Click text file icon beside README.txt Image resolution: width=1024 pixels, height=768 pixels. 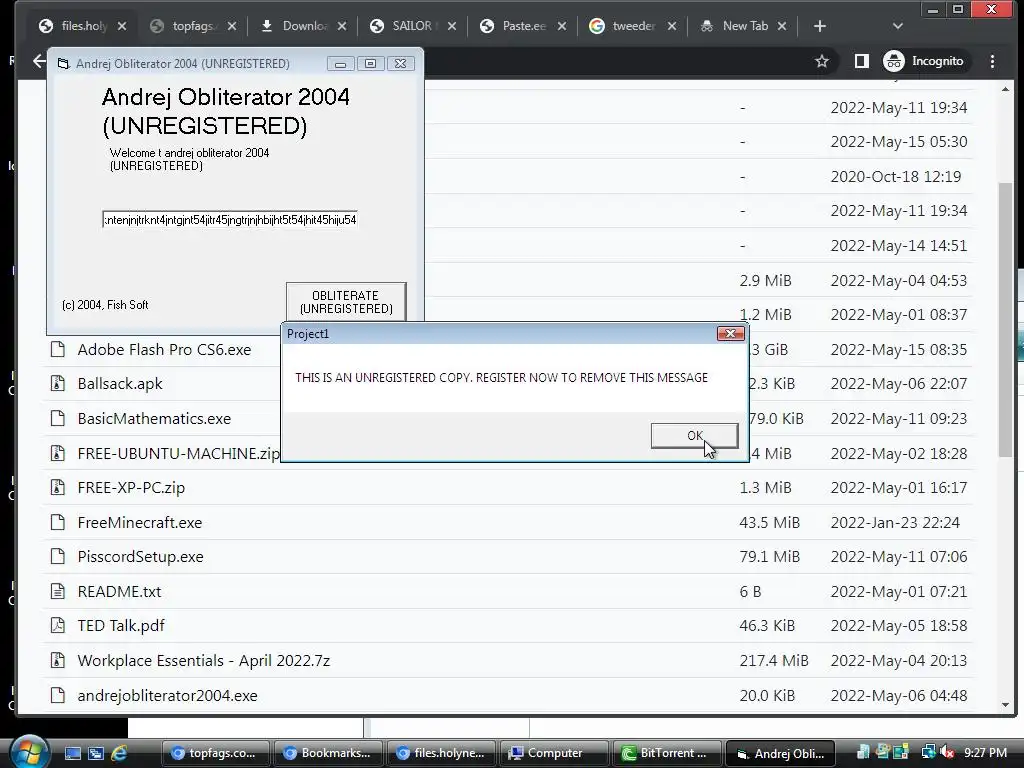tap(57, 591)
